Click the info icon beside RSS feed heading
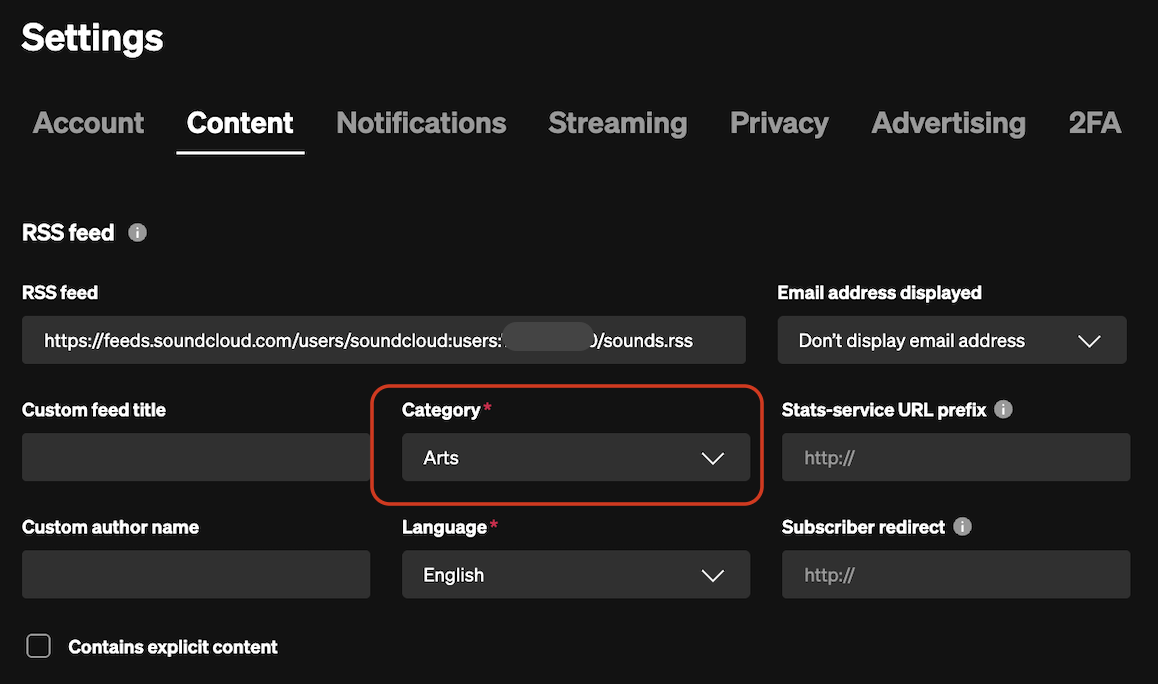The width and height of the screenshot is (1158, 684). (138, 233)
